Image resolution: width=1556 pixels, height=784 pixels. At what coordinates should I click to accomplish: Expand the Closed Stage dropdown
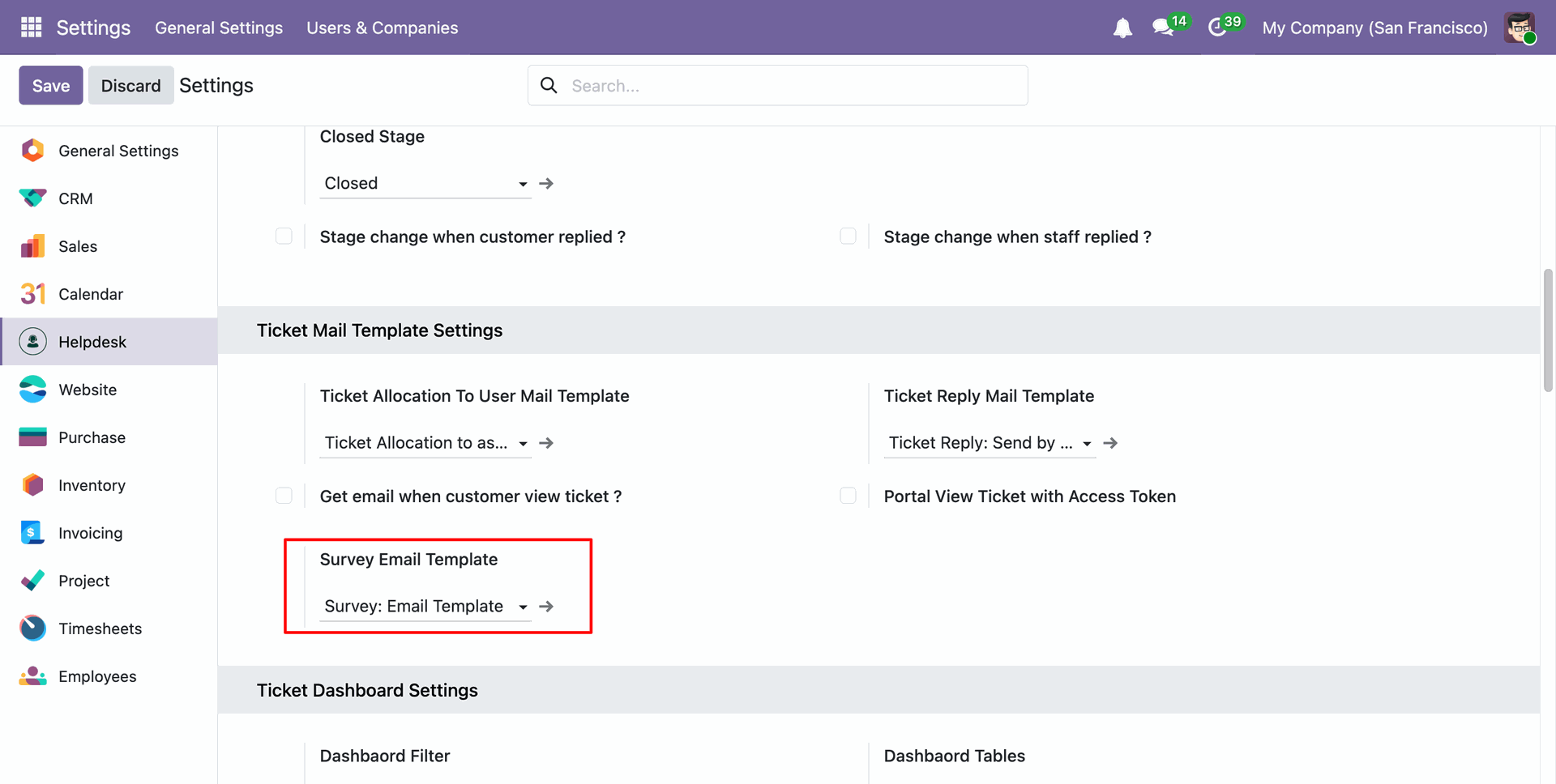click(523, 184)
